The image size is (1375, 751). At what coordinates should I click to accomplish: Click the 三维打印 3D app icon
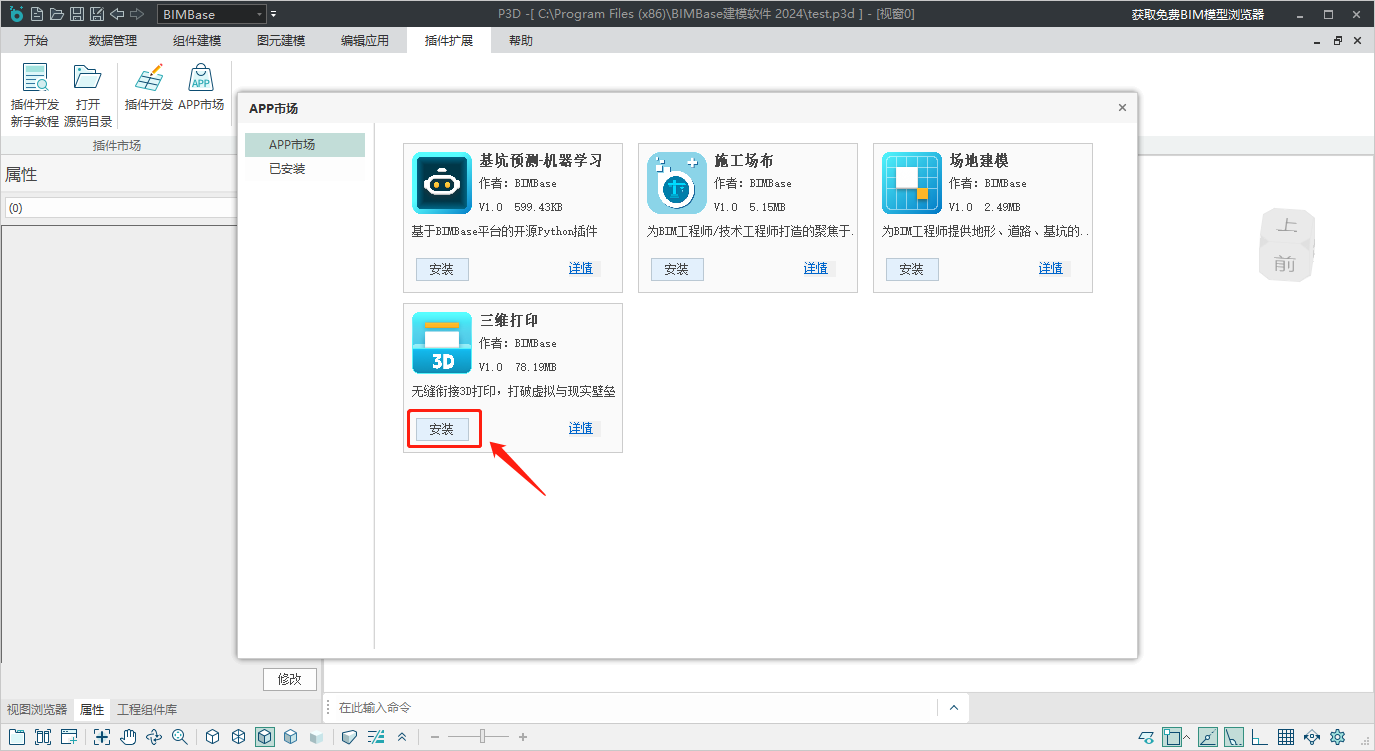[x=442, y=343]
